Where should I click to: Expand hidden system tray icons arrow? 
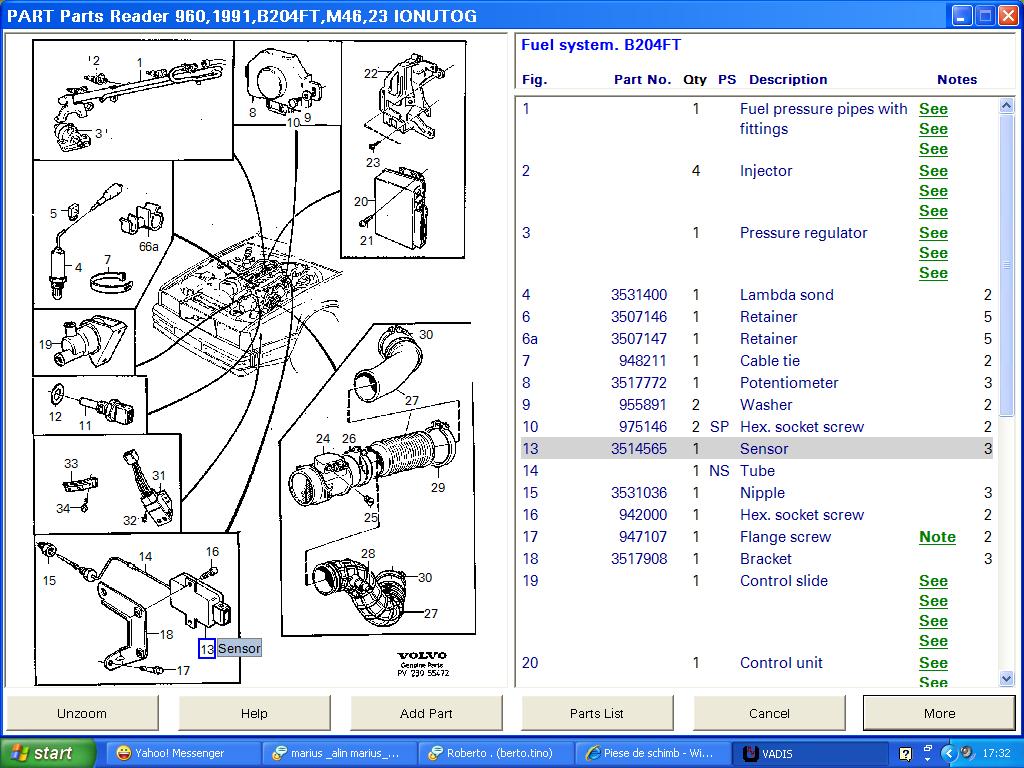[x=949, y=753]
